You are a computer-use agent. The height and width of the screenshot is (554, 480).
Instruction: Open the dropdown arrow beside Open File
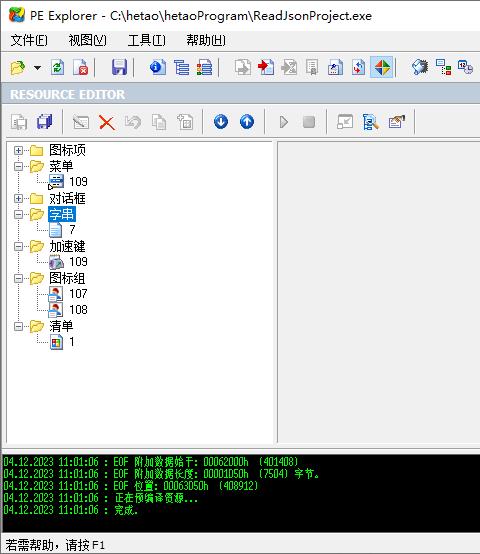(37, 67)
